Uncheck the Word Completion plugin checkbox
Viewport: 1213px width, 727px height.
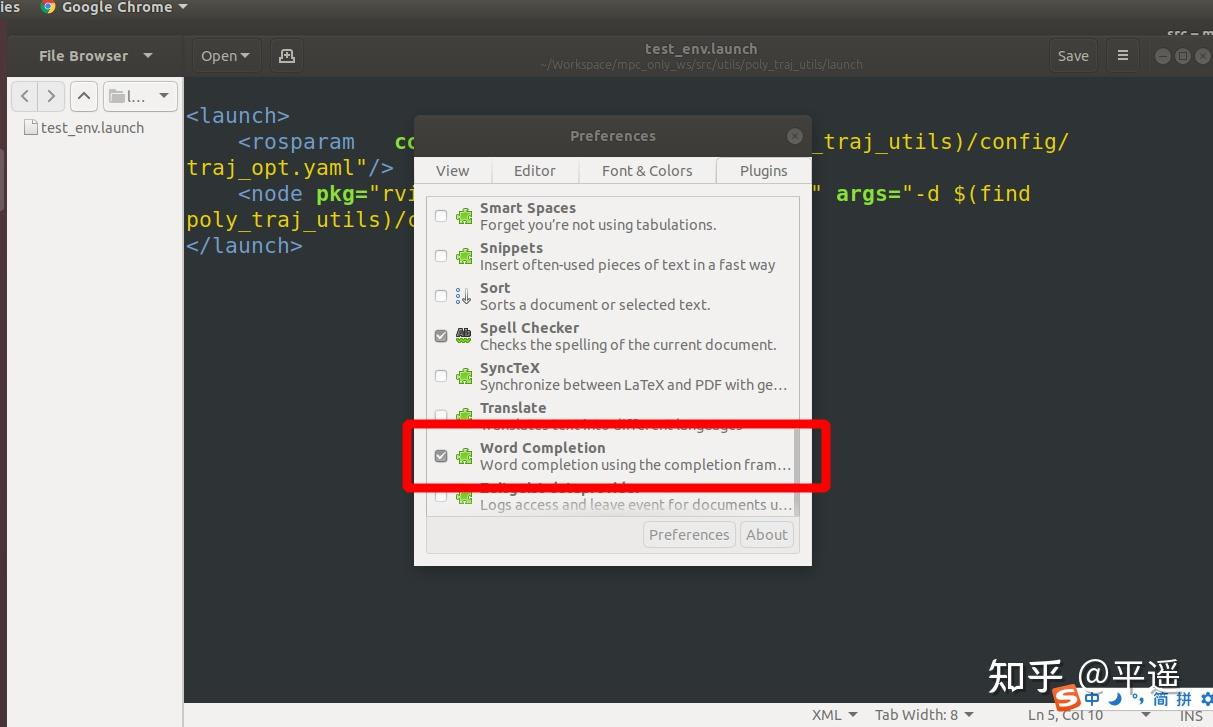441,456
